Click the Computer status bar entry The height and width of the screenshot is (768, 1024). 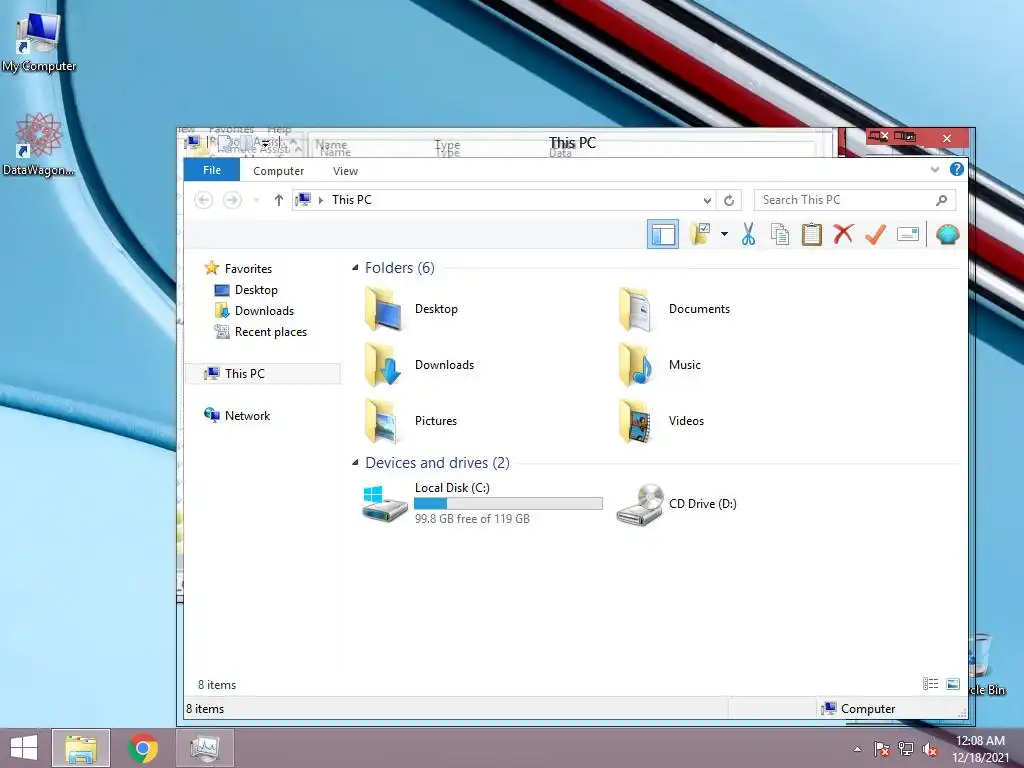858,709
